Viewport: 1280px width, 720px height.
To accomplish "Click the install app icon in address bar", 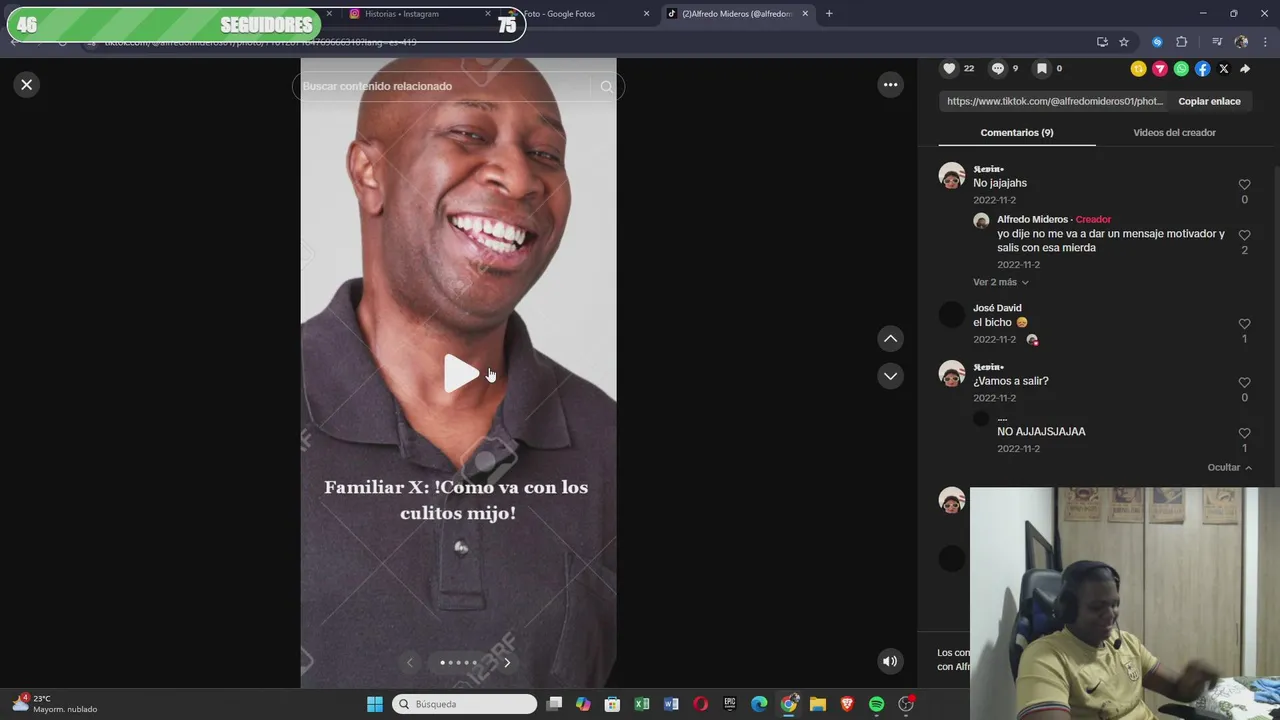I will point(1102,42).
